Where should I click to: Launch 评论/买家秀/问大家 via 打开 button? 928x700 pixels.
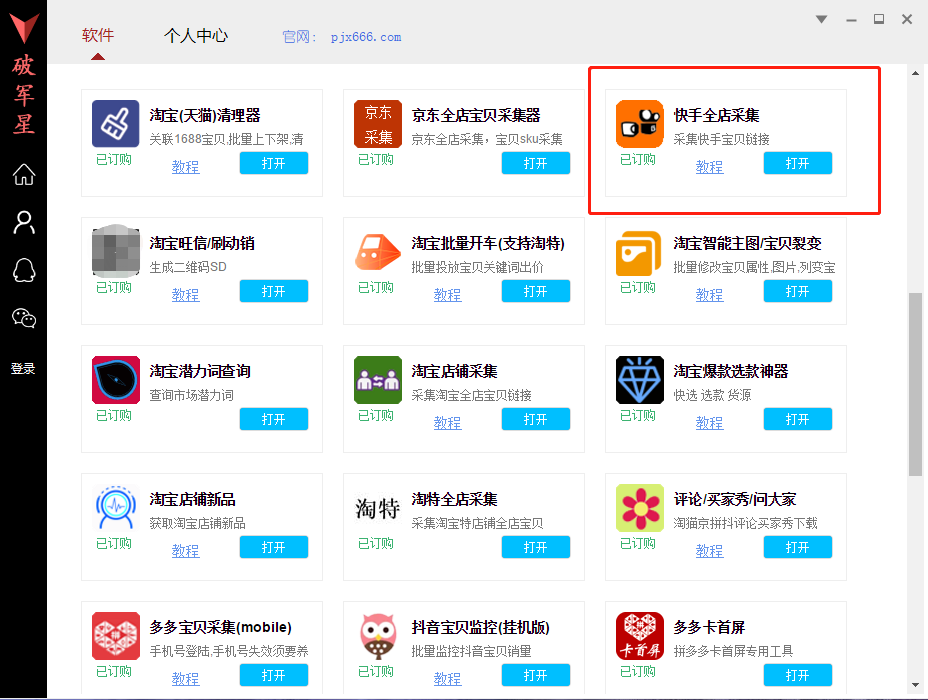(x=797, y=547)
